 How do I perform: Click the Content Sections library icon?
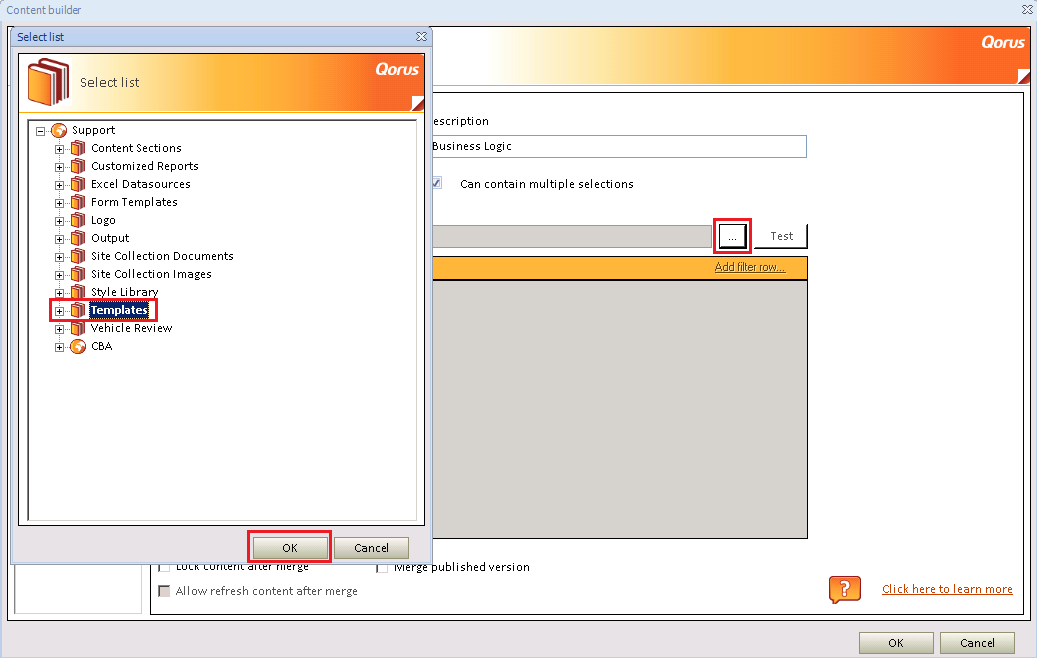point(78,148)
